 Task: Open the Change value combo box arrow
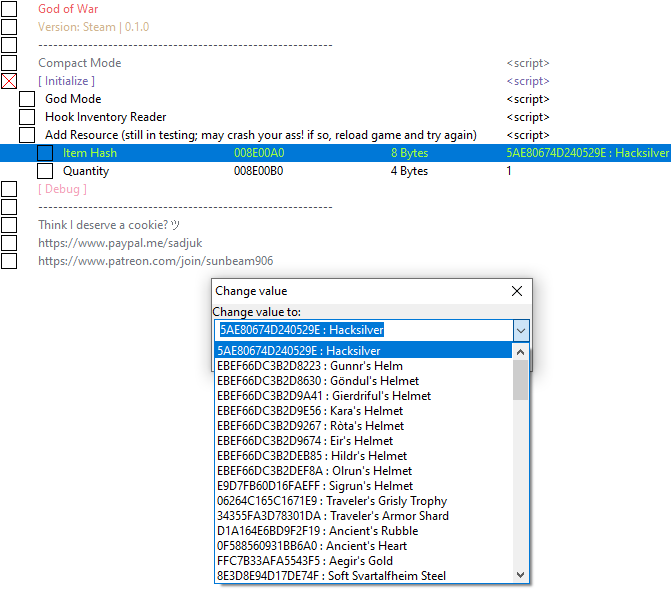pyautogui.click(x=521, y=330)
